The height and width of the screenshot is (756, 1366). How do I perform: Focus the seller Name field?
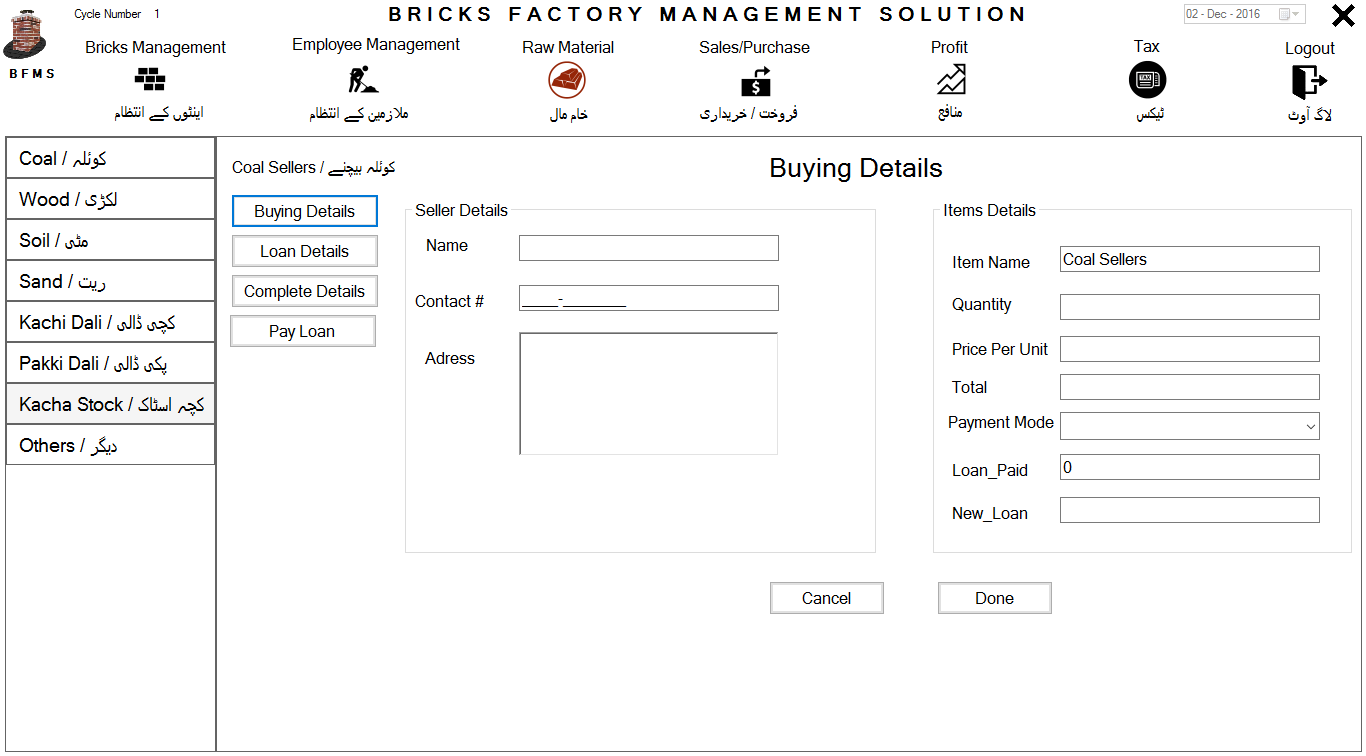pyautogui.click(x=649, y=248)
